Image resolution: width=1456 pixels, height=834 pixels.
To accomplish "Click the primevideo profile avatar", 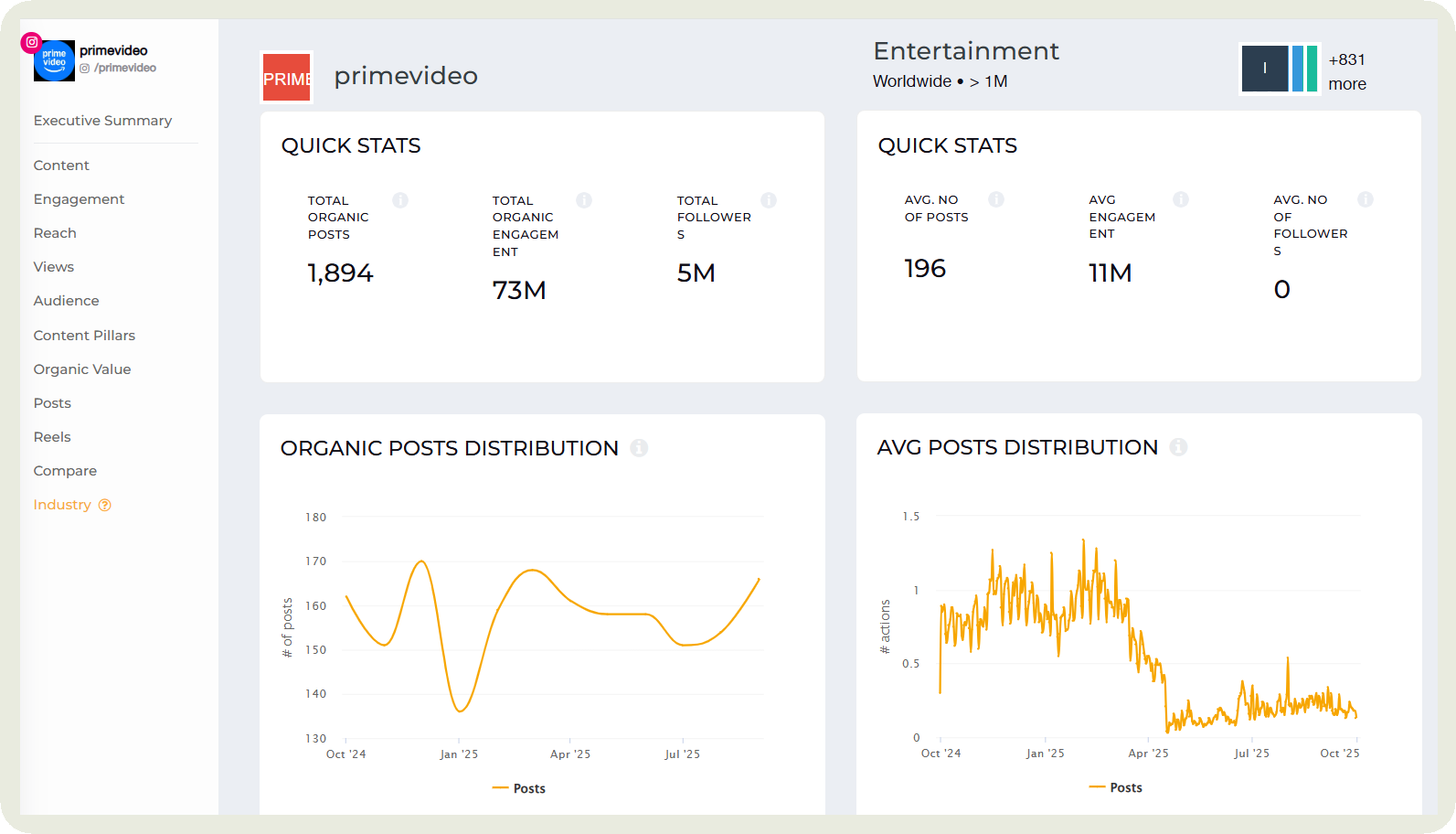I will [x=54, y=60].
